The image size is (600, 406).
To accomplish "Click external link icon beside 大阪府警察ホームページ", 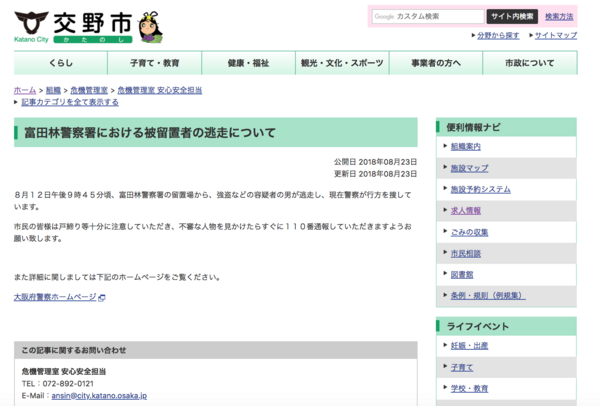I will [102, 297].
